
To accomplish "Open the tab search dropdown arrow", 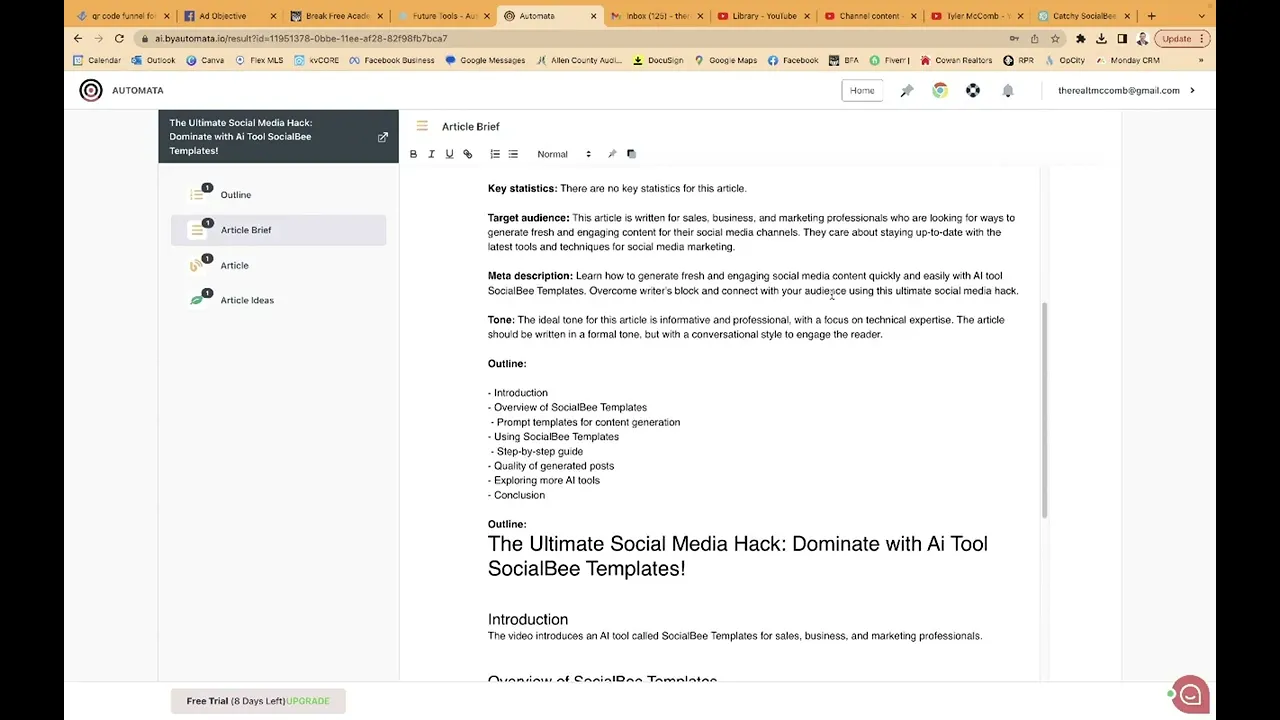I will coord(1201,16).
